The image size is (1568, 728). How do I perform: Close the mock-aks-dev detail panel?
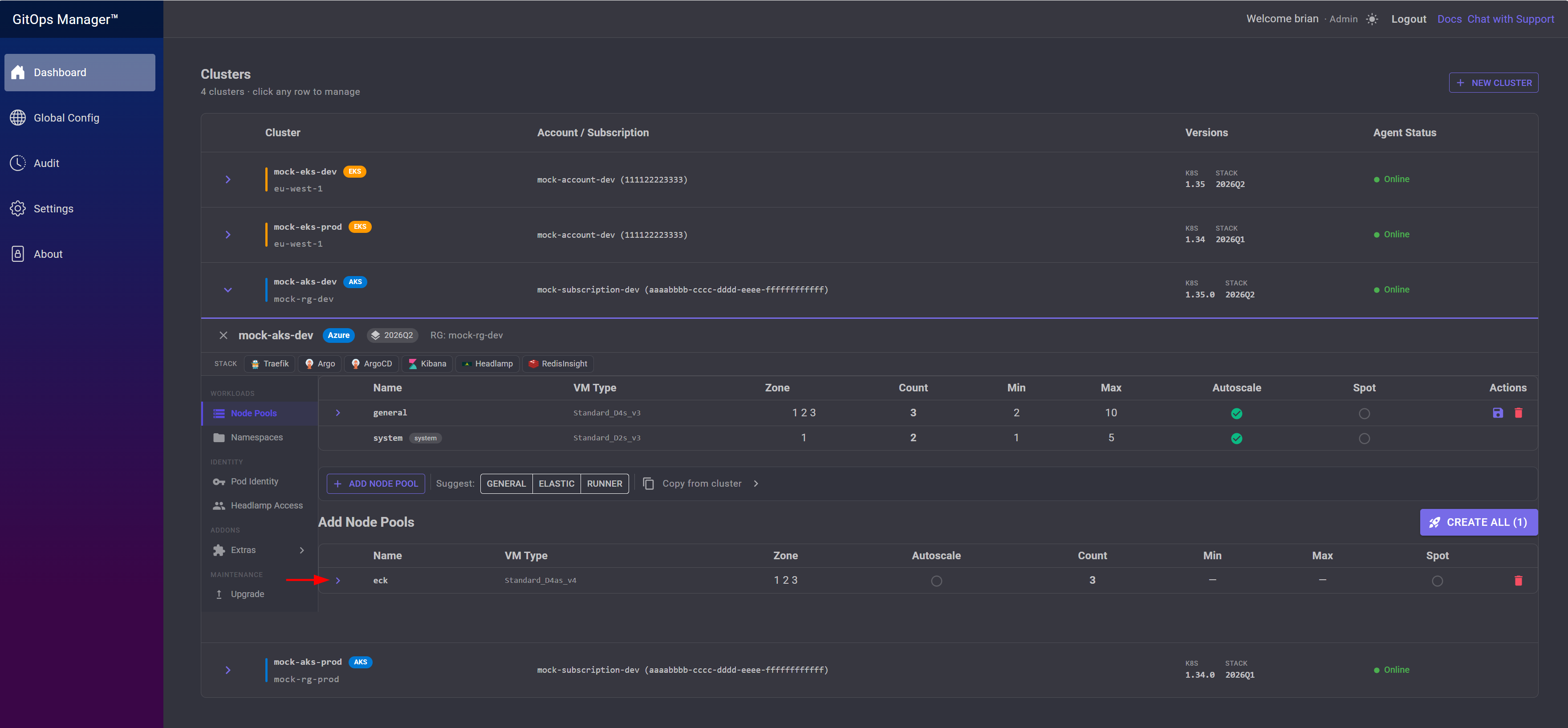(x=223, y=335)
